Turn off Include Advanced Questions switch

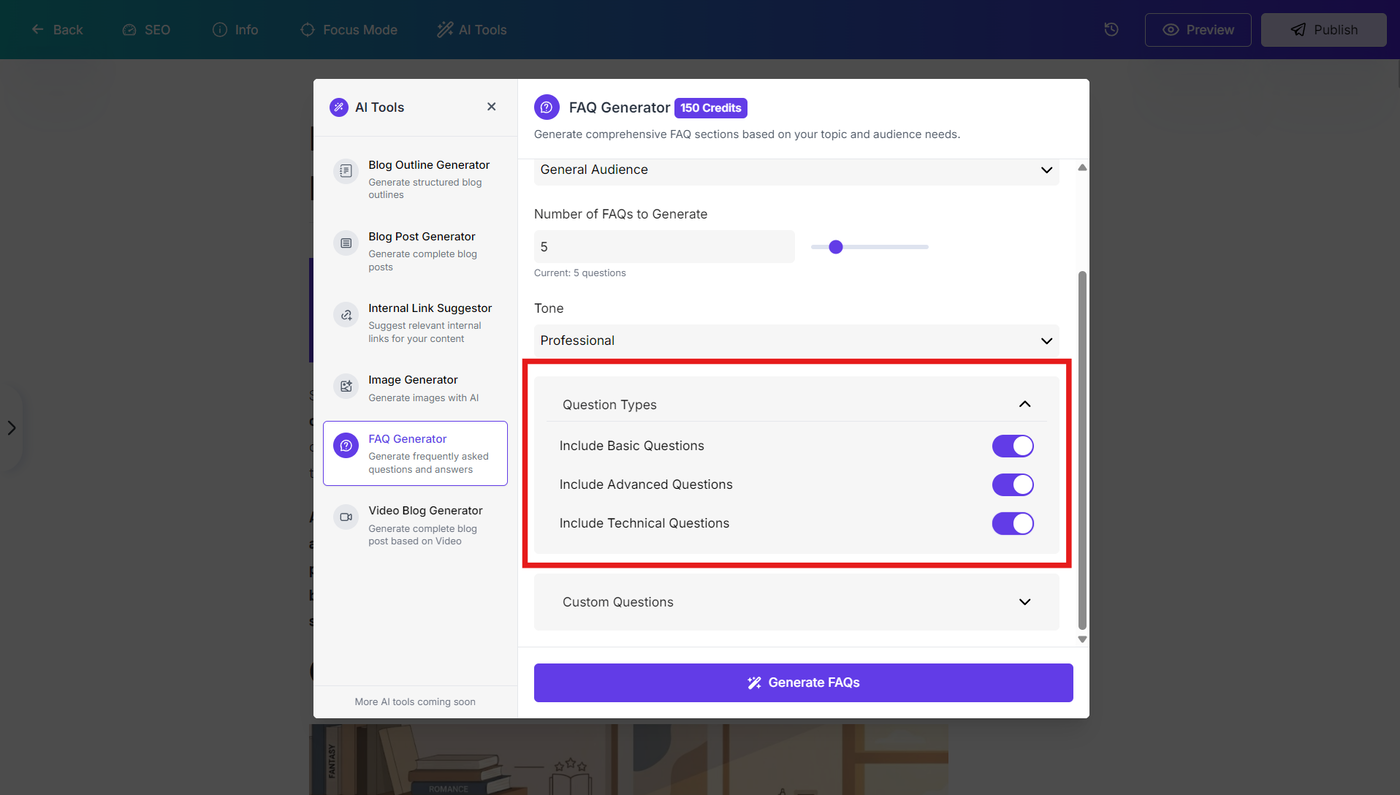coord(1013,485)
